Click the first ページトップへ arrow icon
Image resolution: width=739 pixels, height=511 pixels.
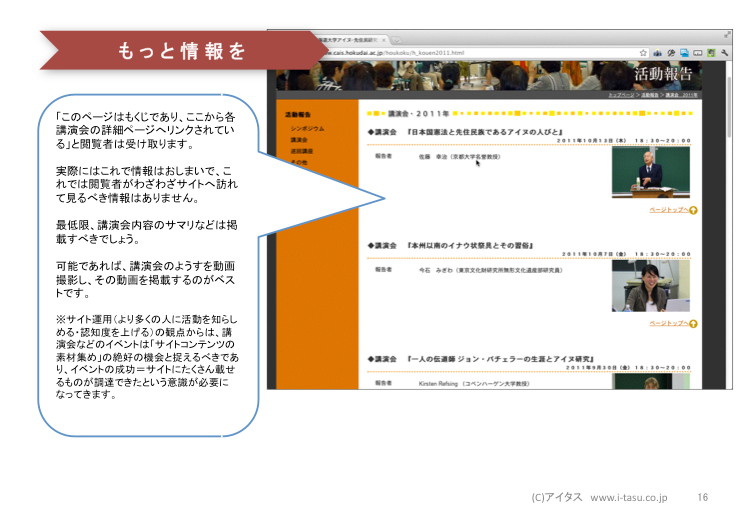(693, 211)
